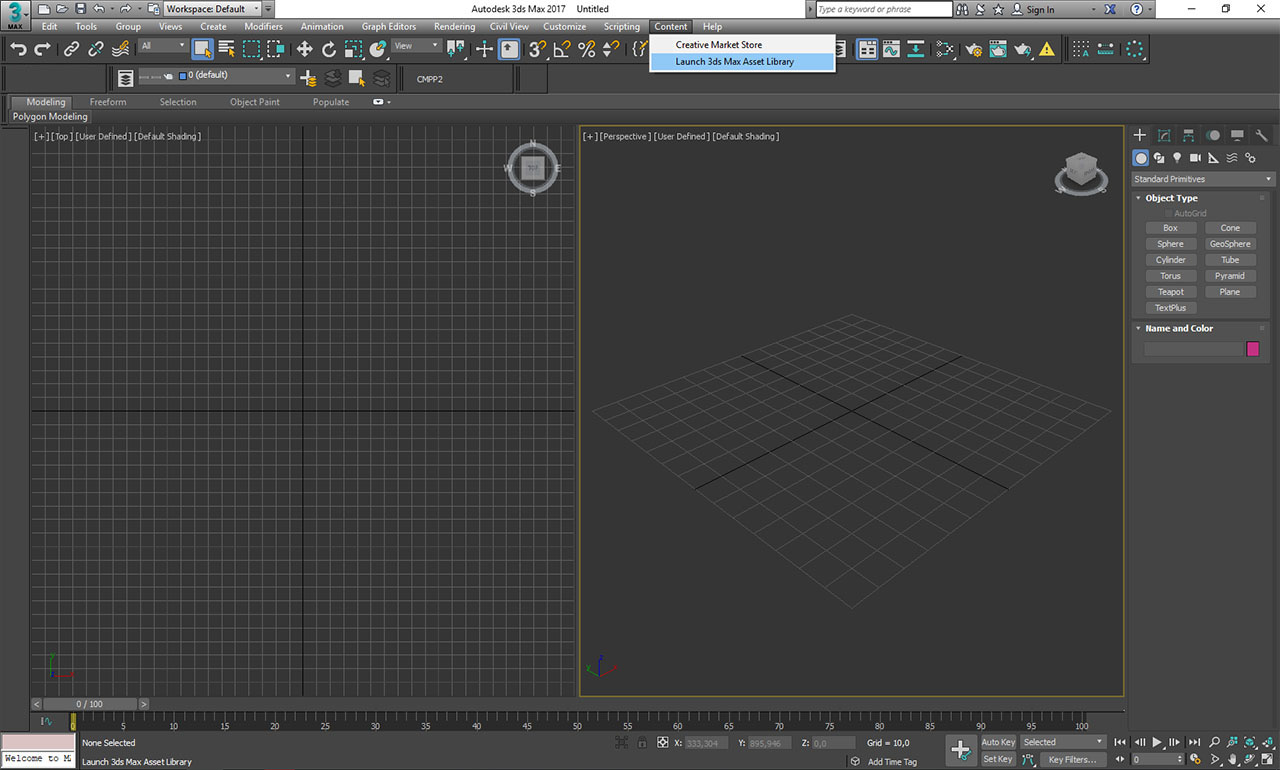Click the Key Filters button
The width and height of the screenshot is (1280, 770).
coord(1072,759)
